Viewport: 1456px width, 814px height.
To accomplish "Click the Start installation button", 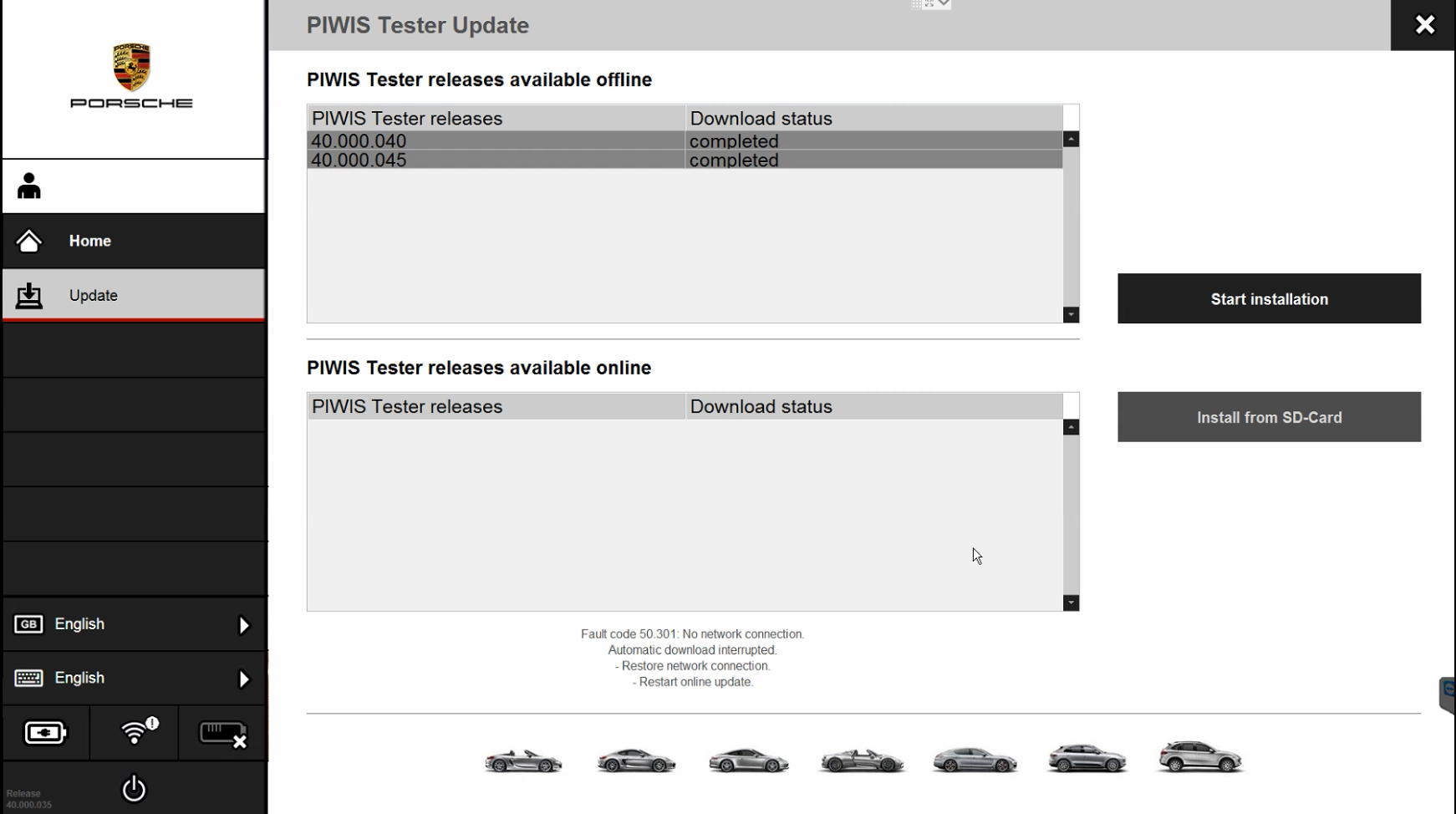I will coord(1268,298).
